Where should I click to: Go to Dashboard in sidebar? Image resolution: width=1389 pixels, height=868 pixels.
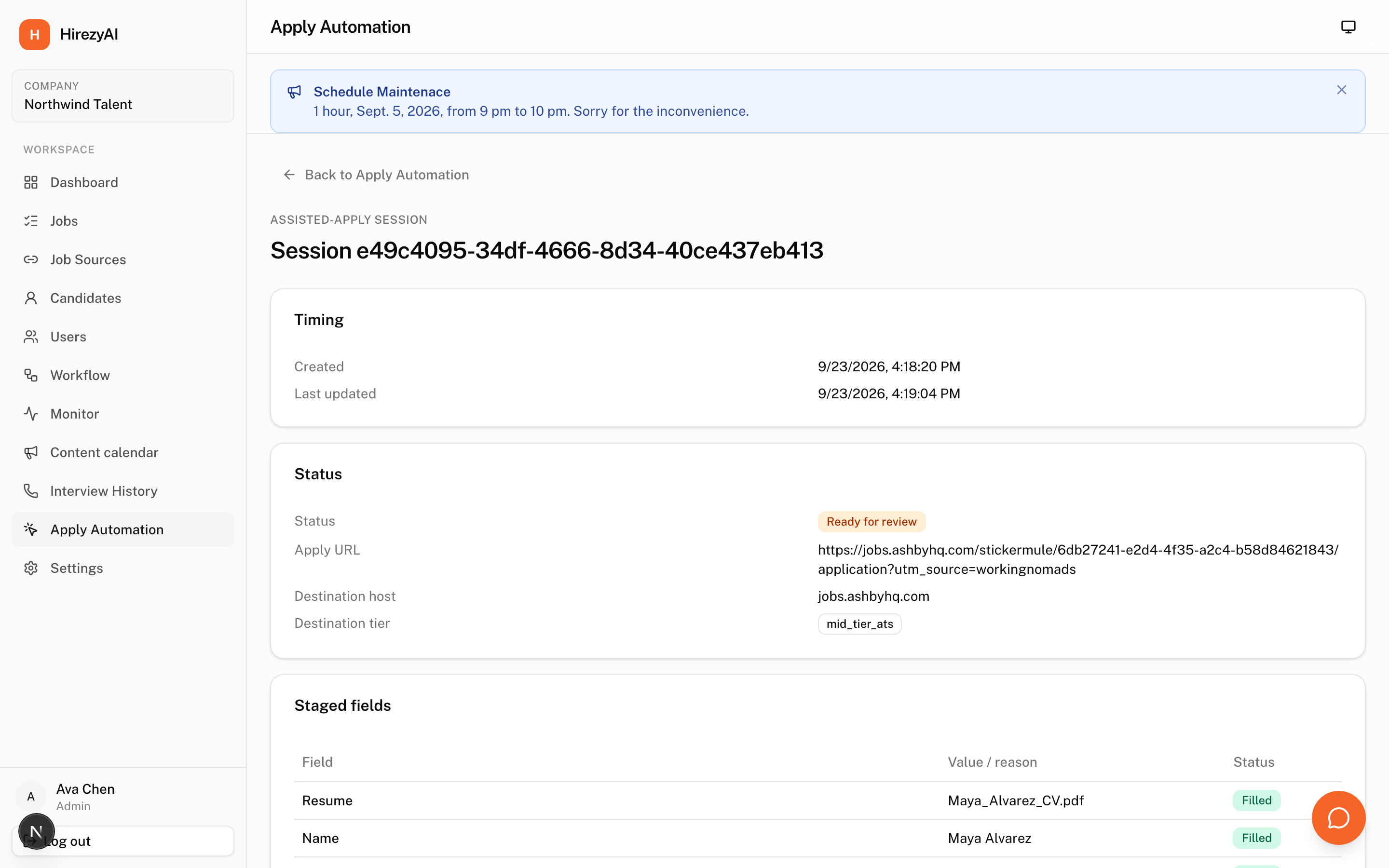coord(123,183)
